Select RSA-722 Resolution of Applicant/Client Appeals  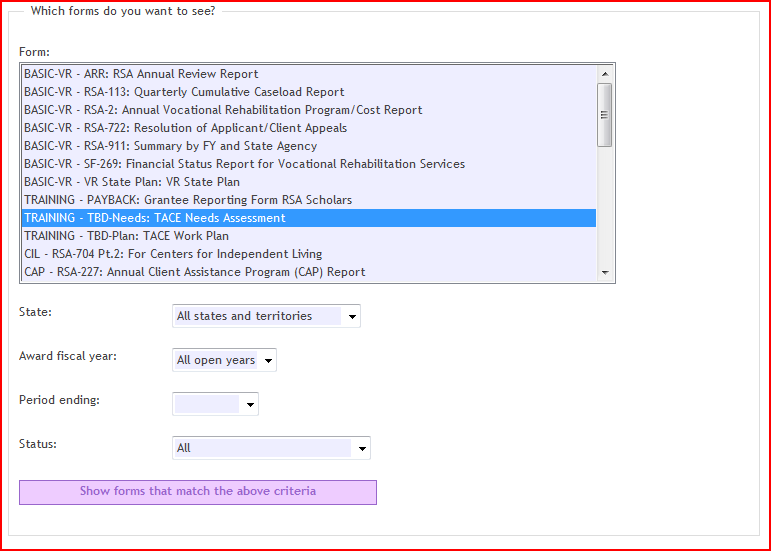click(x=309, y=128)
